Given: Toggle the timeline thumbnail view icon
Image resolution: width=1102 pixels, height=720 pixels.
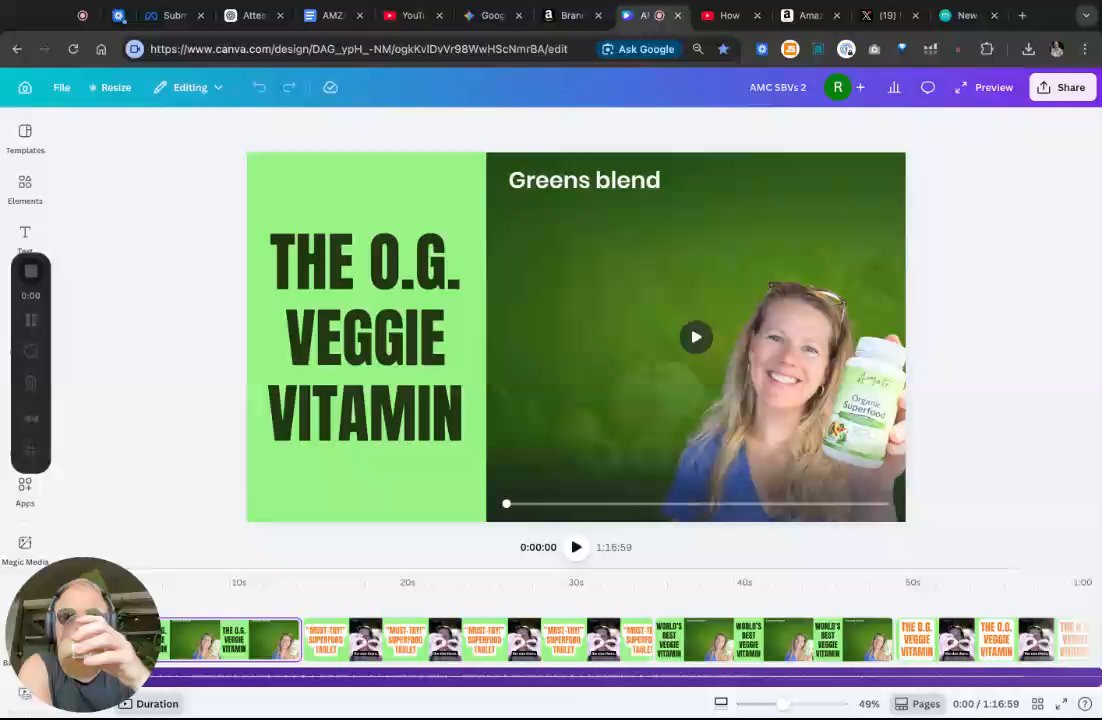Looking at the screenshot, I should click(x=720, y=703).
